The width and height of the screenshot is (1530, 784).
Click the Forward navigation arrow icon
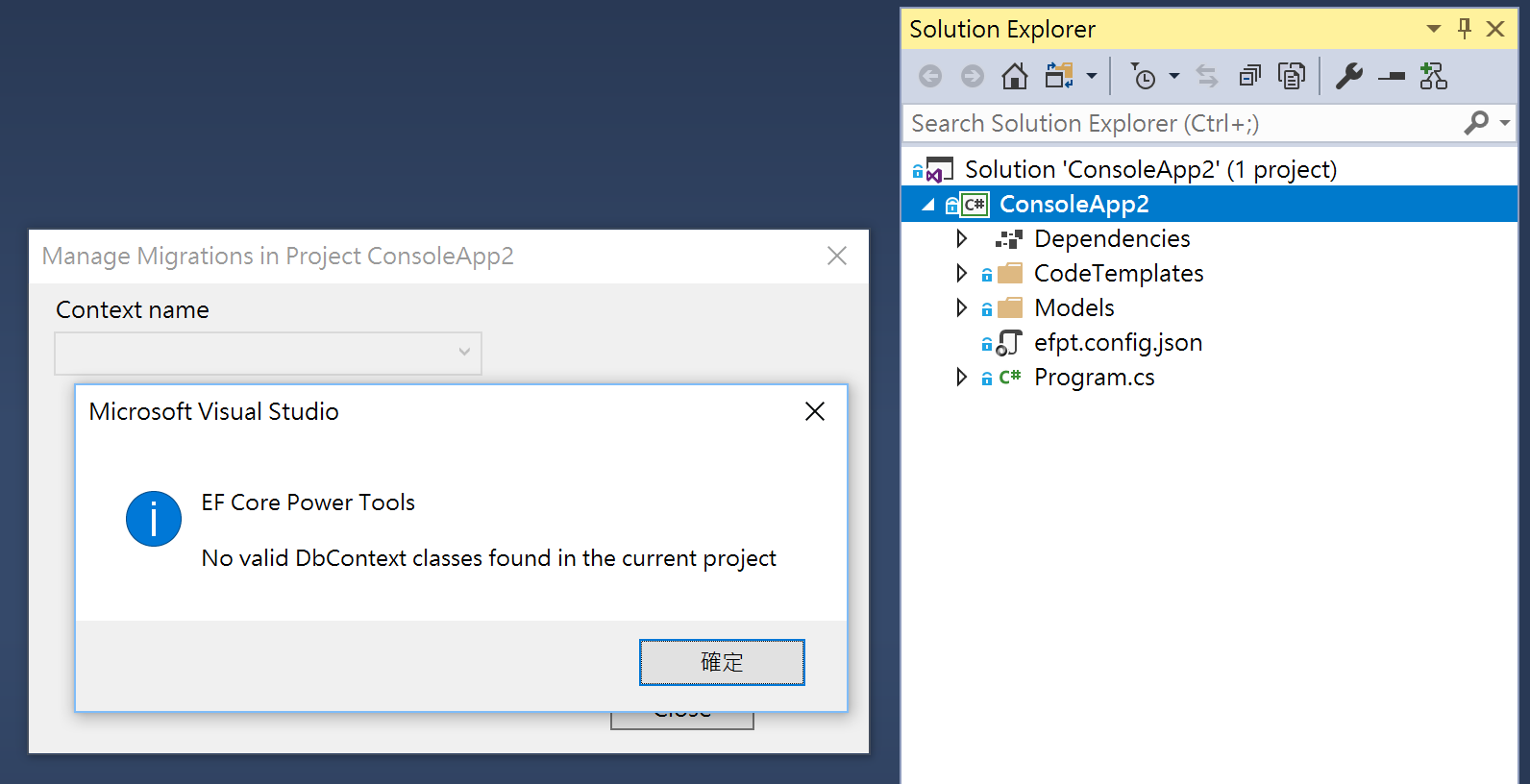pyautogui.click(x=973, y=76)
